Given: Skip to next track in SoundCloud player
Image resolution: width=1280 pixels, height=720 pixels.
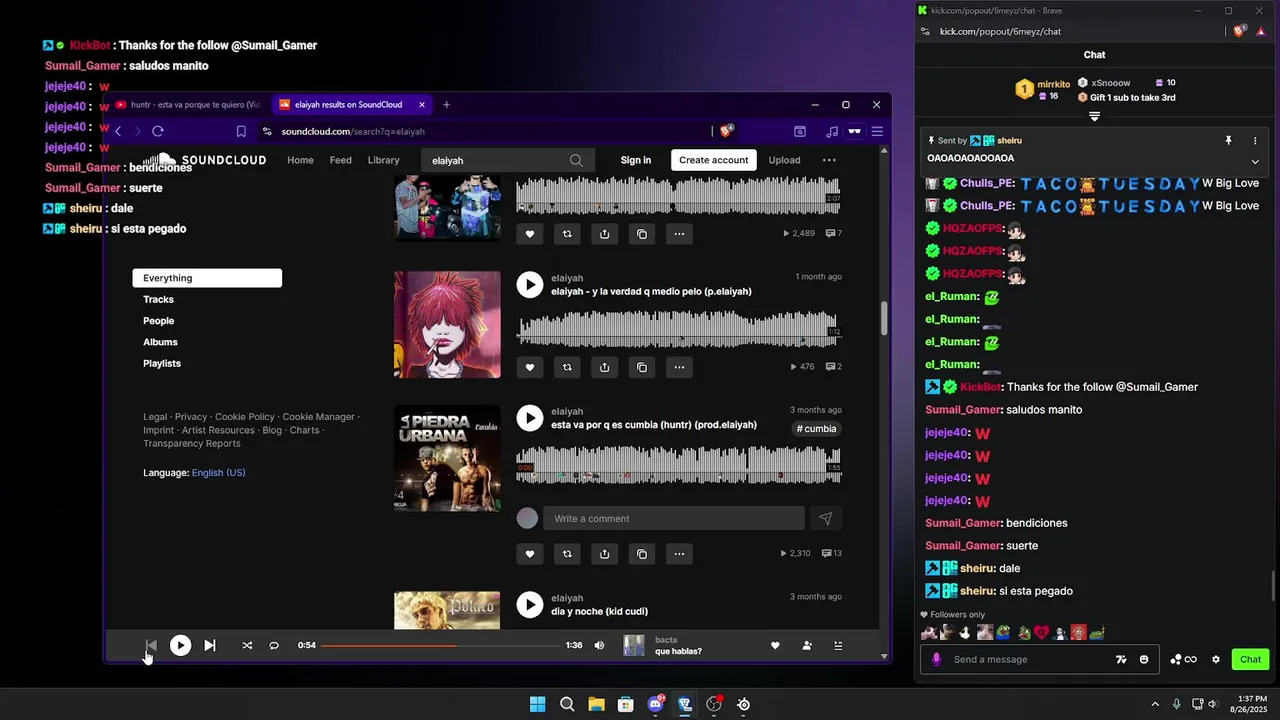Looking at the screenshot, I should [x=210, y=645].
